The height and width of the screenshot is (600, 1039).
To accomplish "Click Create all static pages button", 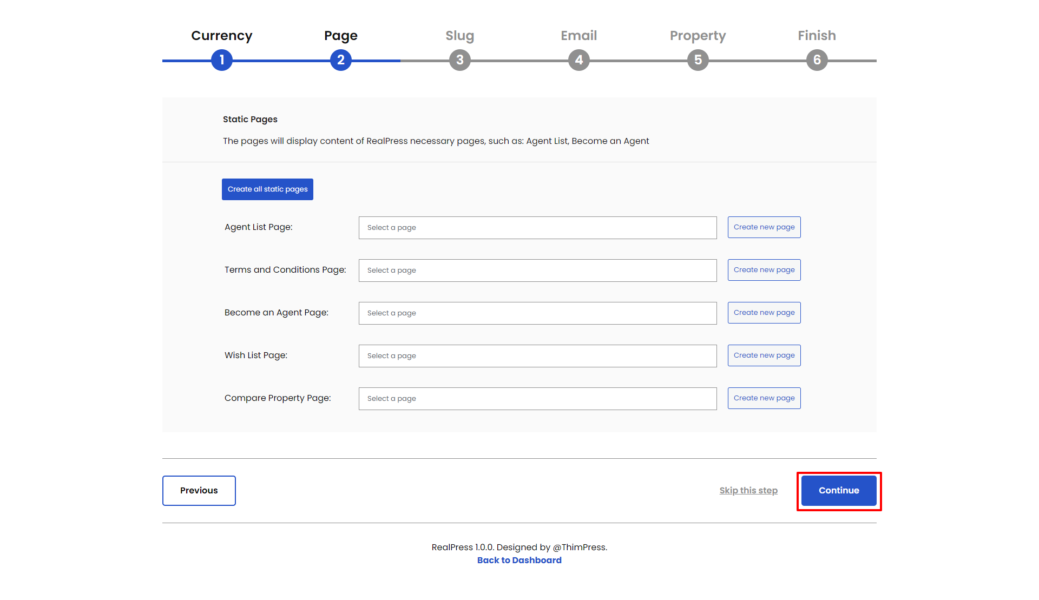I will pyautogui.click(x=267, y=189).
